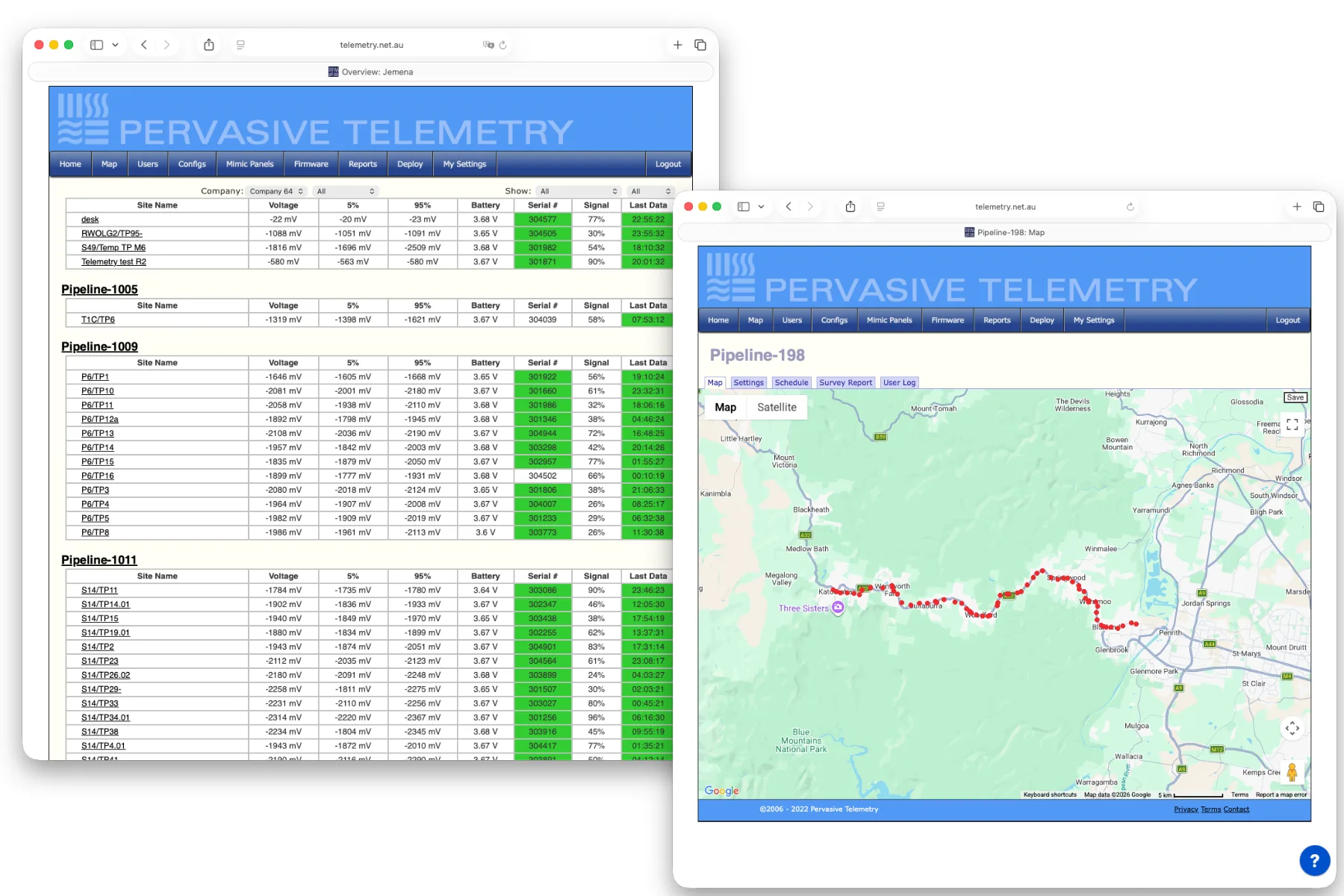Select the Map view button on the map
This screenshot has height=896, width=1344.
click(x=725, y=407)
